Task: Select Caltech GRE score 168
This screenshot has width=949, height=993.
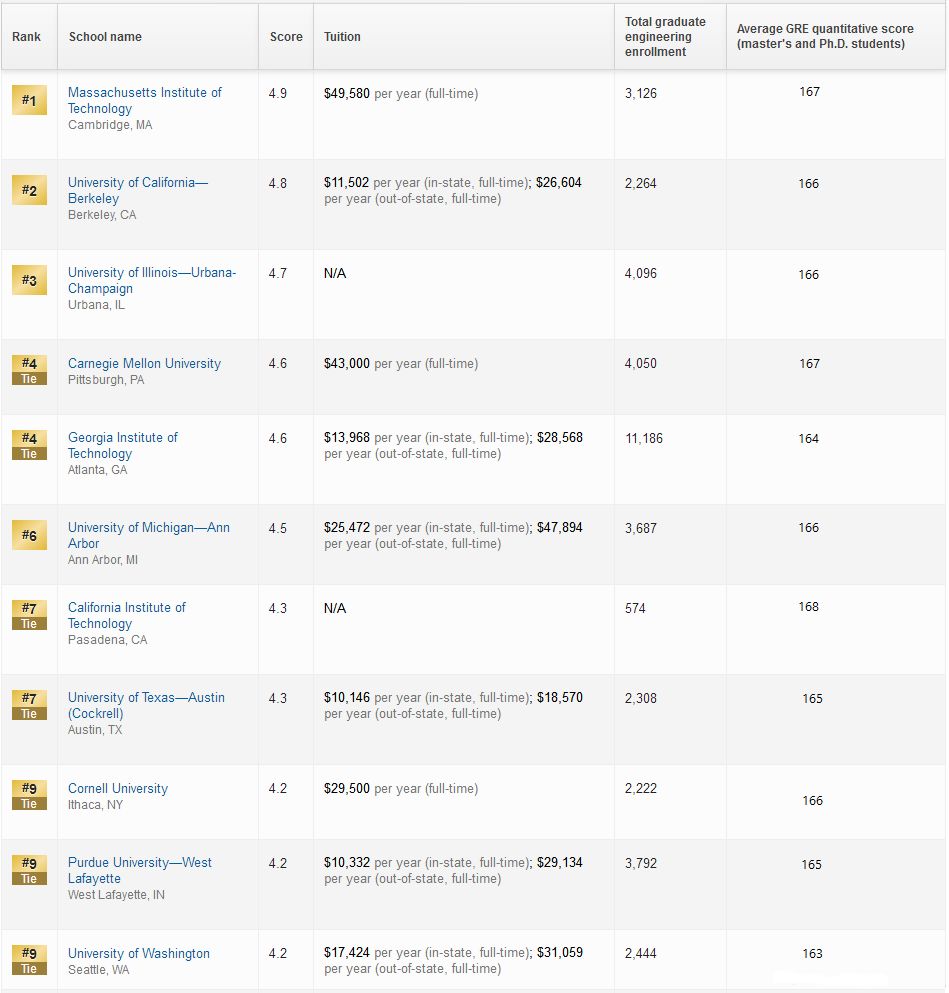Action: pos(808,607)
